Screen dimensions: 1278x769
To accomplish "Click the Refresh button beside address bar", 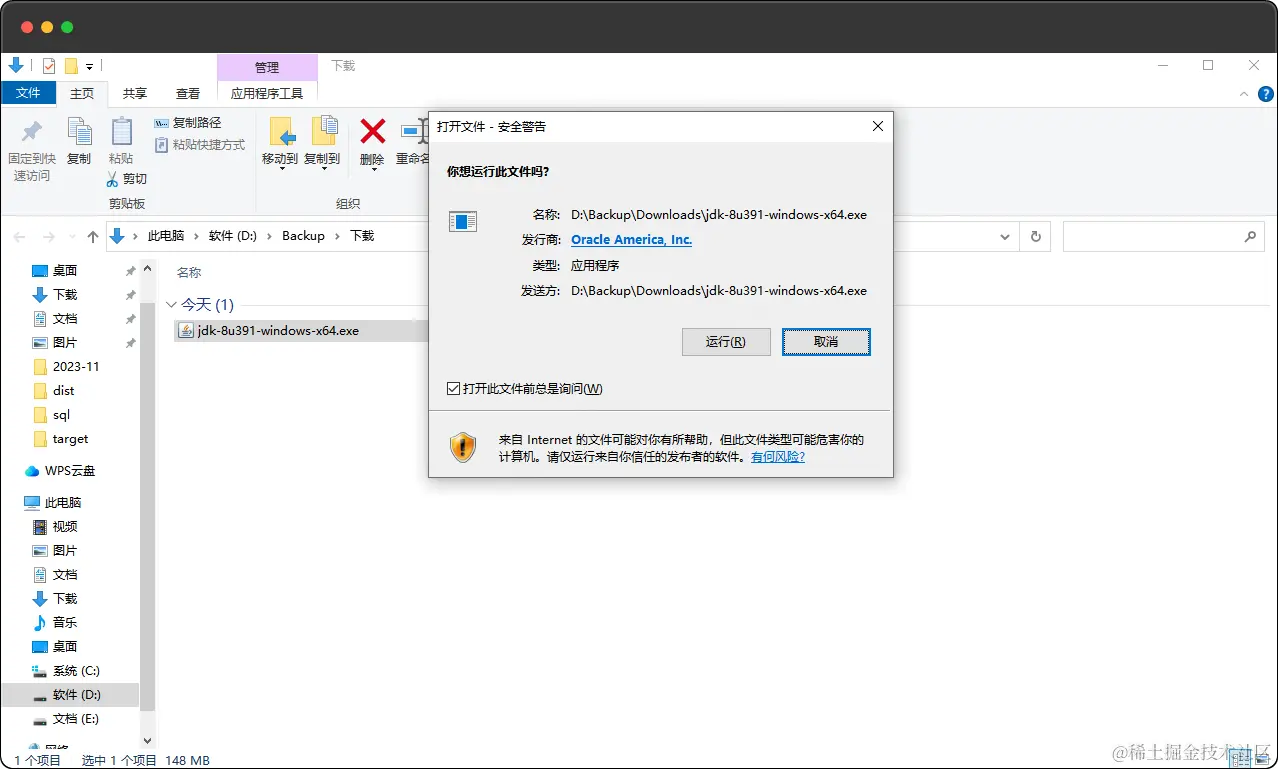I will [1036, 237].
